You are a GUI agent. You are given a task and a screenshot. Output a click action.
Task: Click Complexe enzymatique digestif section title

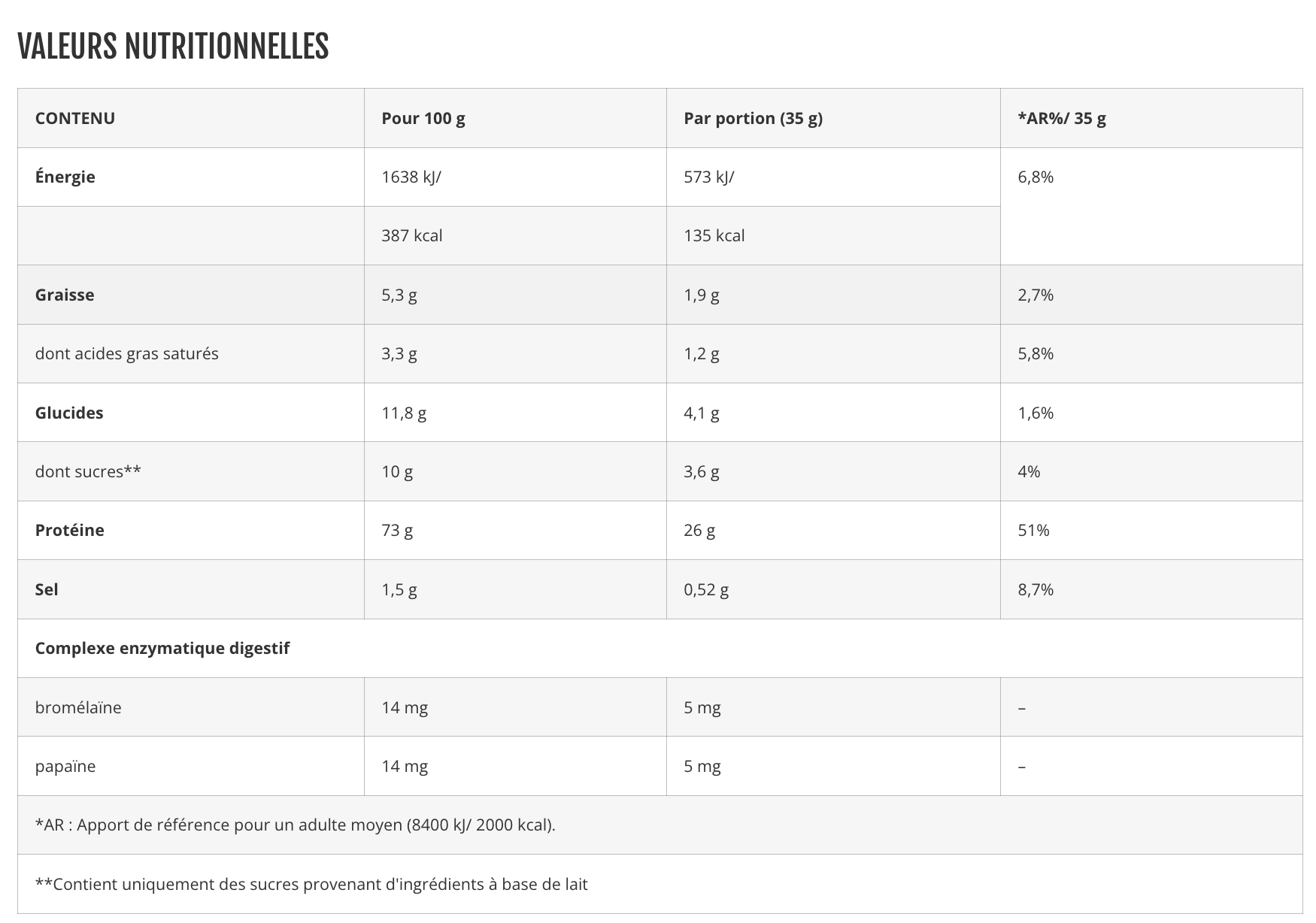(162, 648)
